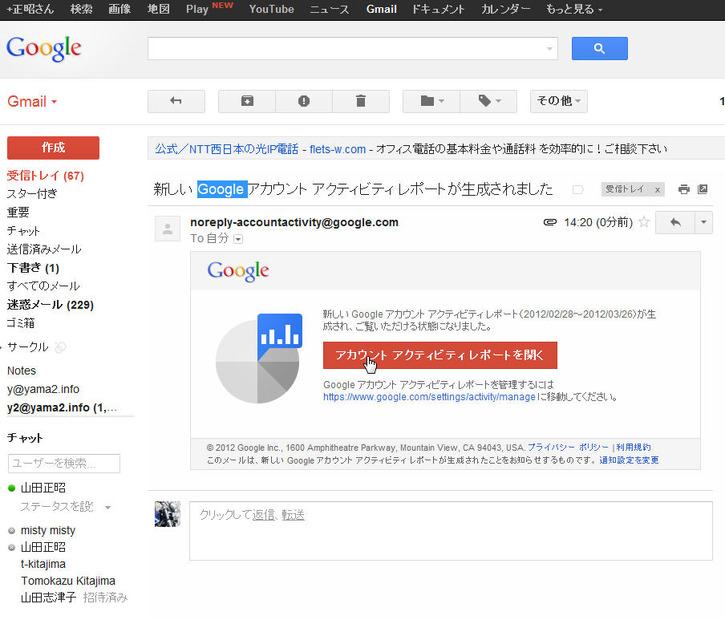Open ゴミ箱 trash folder
The height and width of the screenshot is (620, 725).
[x=21, y=323]
